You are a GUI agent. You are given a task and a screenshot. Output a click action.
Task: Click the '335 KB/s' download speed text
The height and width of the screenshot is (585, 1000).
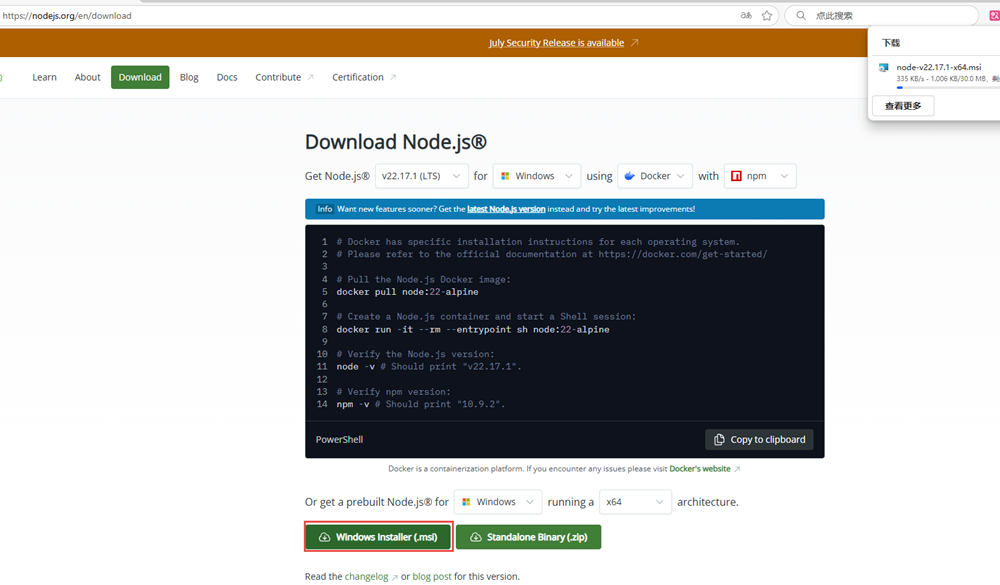tap(911, 78)
